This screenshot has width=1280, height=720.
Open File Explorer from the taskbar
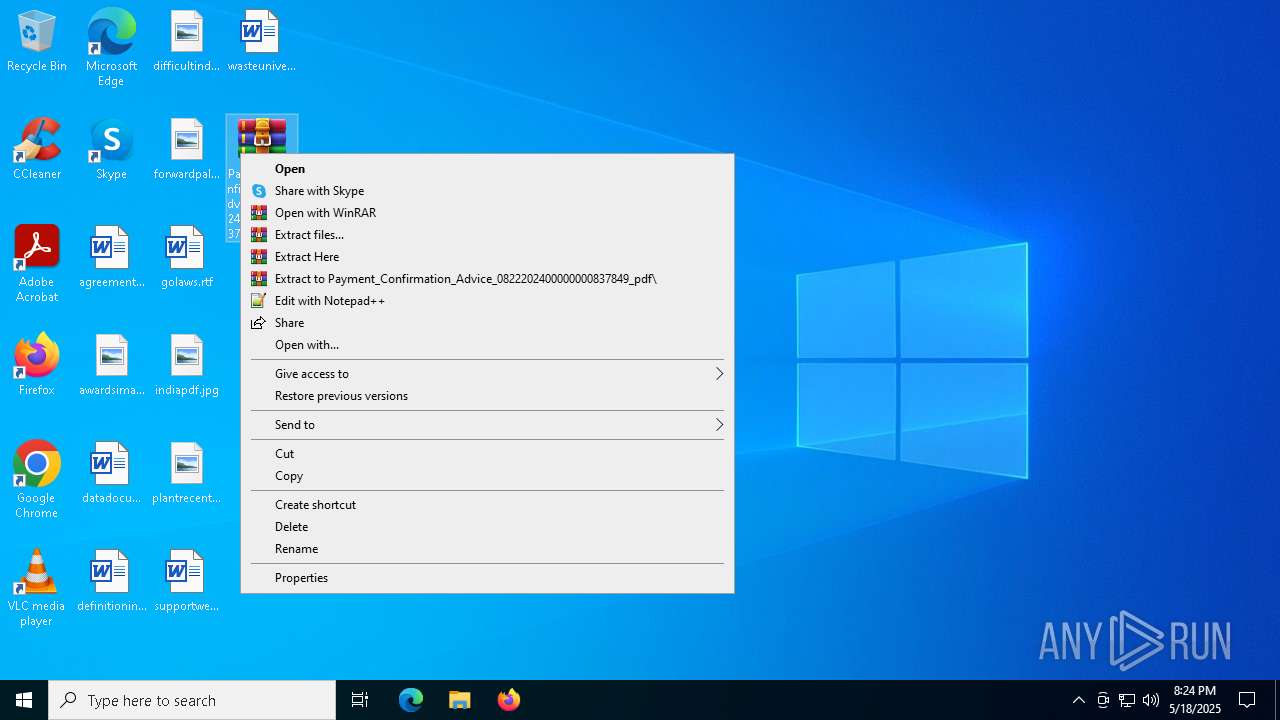[459, 700]
